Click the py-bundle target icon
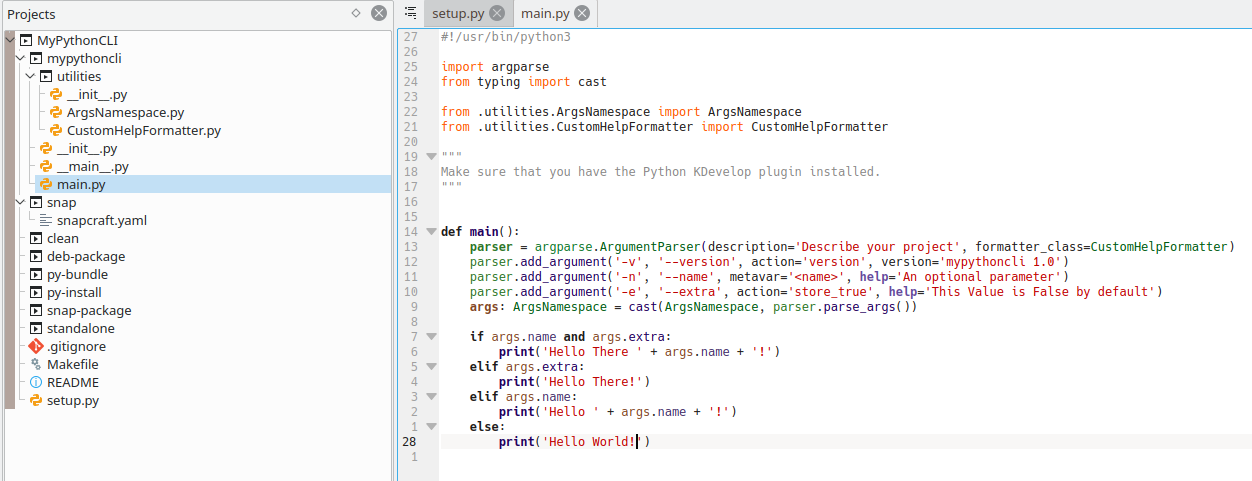This screenshot has height=481, width=1252. [x=36, y=275]
